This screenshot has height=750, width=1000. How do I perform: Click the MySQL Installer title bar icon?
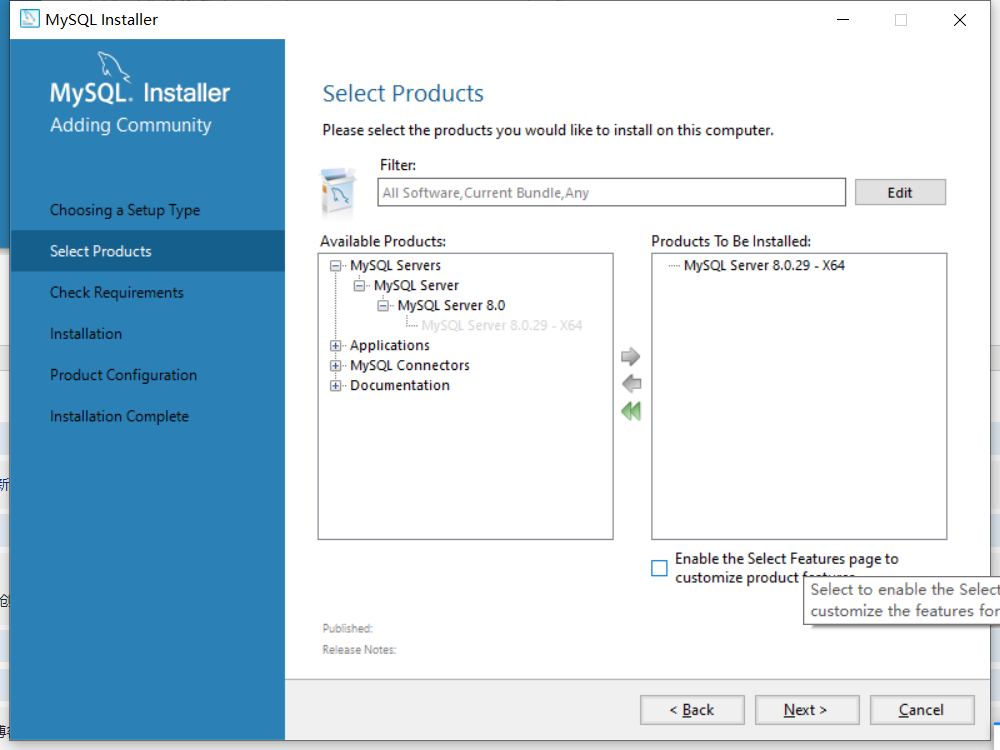(29, 19)
